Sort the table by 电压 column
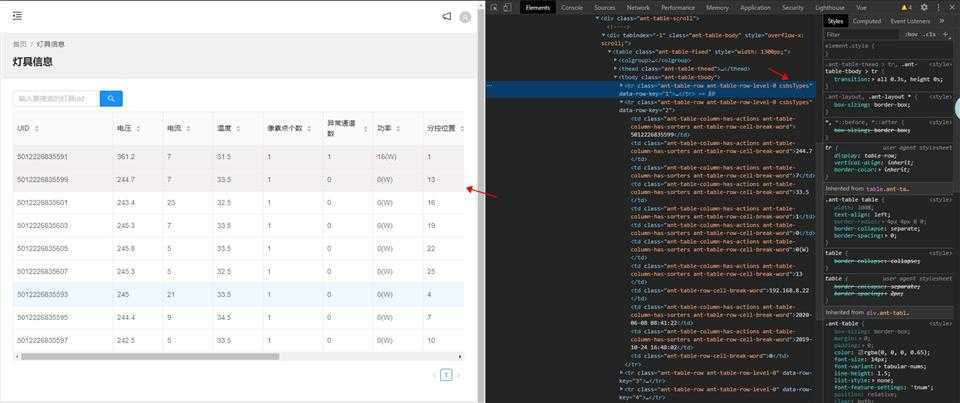 coord(137,129)
